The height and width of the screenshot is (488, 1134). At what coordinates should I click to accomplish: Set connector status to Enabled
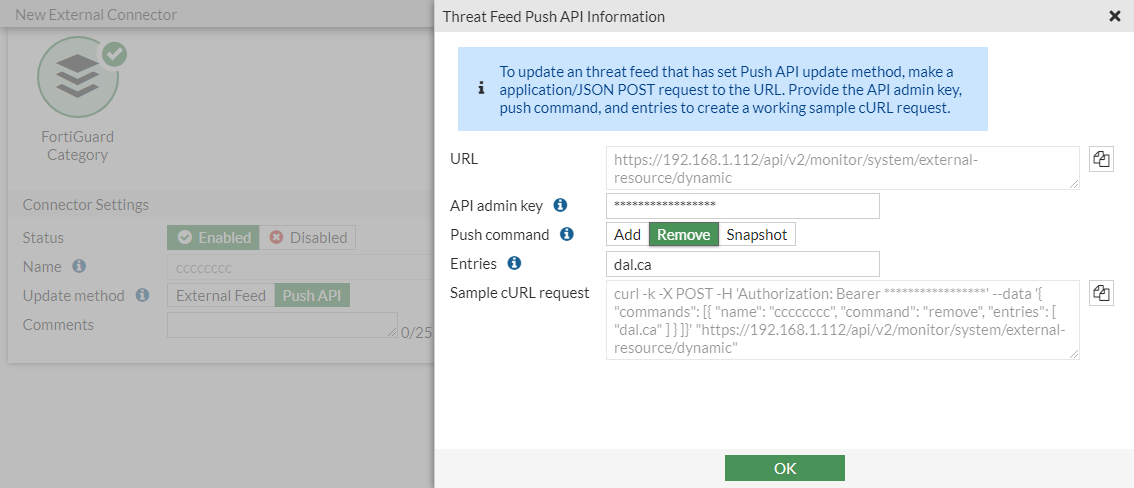coord(213,237)
